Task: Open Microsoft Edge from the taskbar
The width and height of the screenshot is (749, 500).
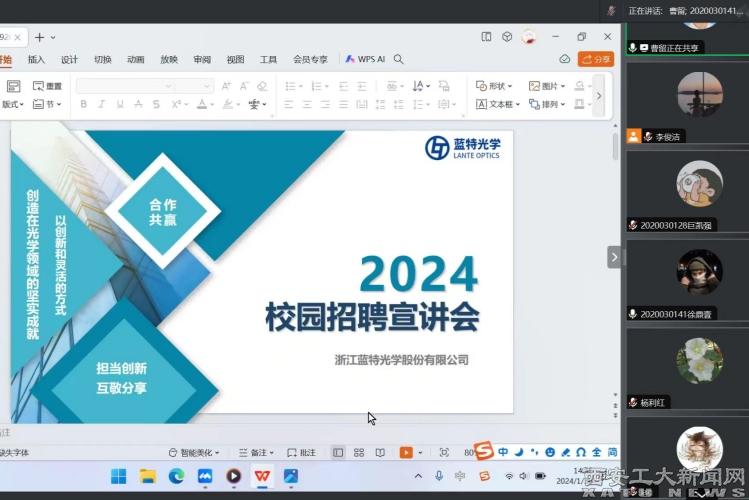Action: click(x=176, y=476)
